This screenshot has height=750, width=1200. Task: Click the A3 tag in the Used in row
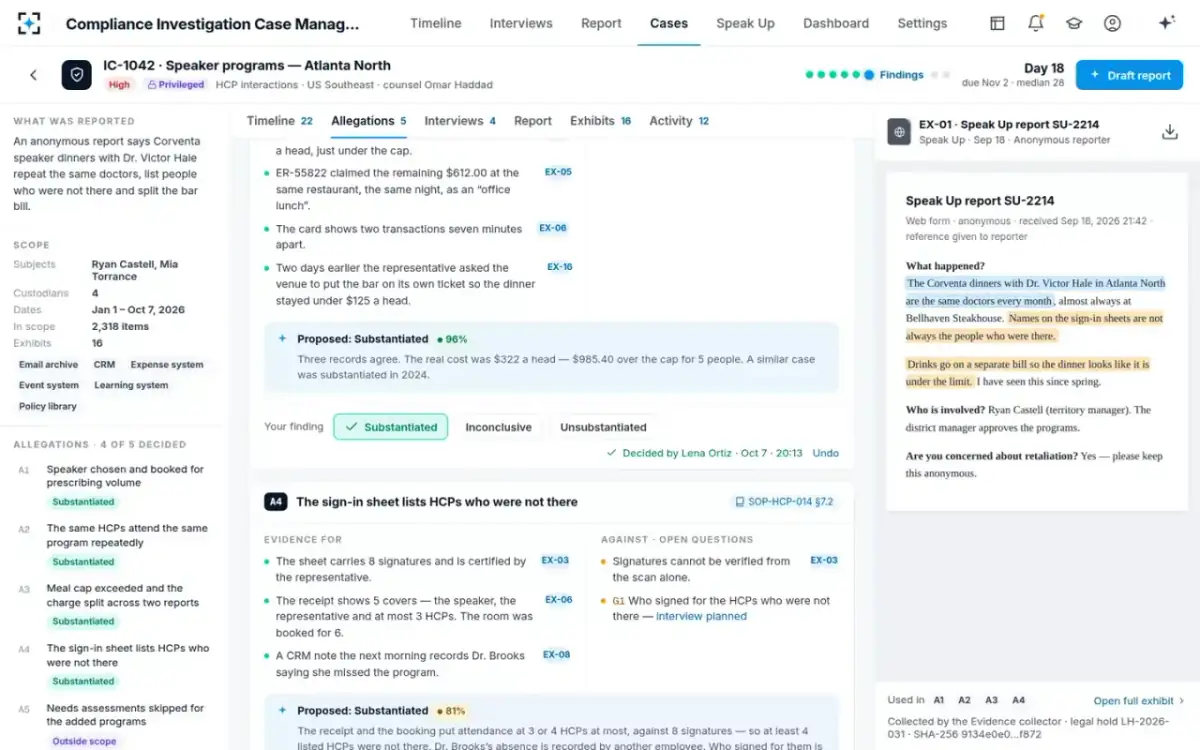991,701
